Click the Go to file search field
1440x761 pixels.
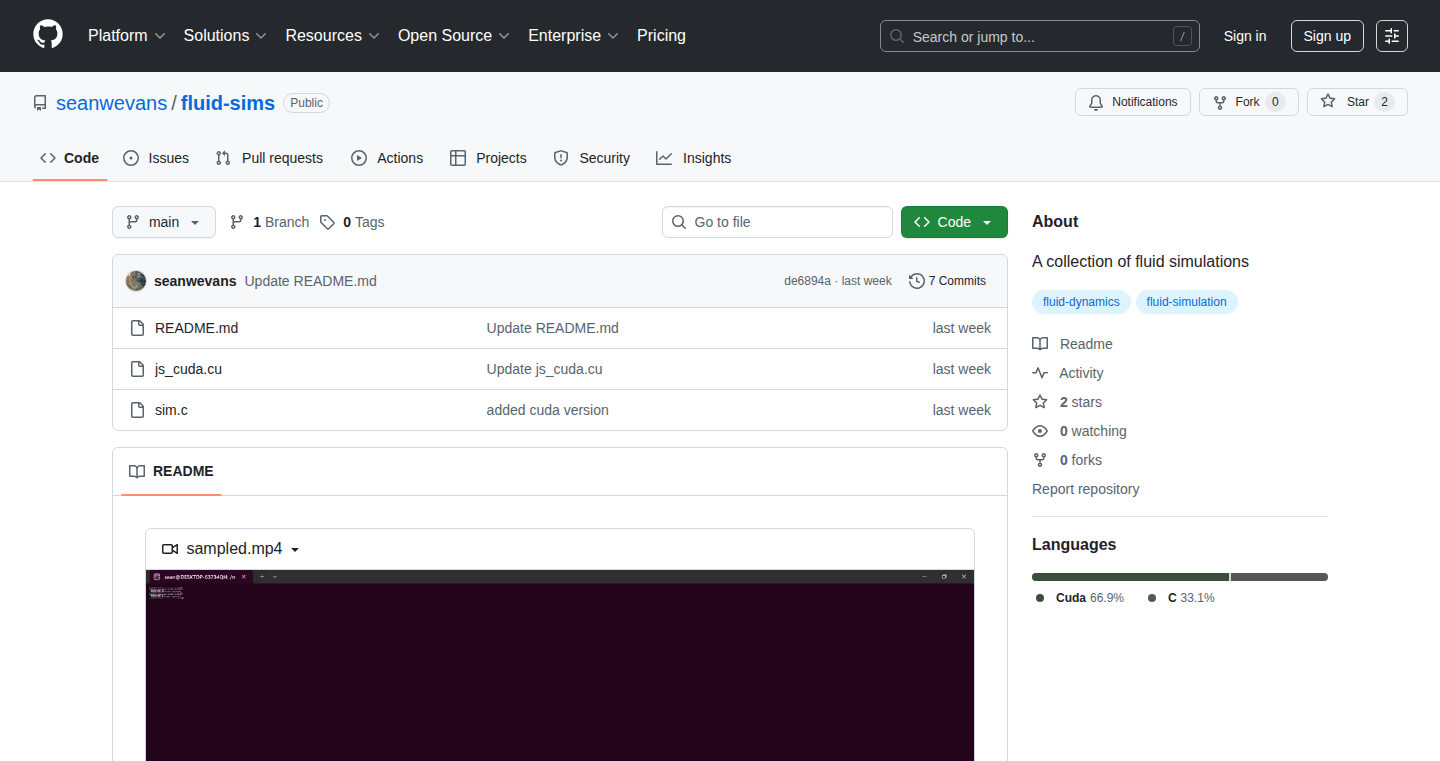(x=777, y=222)
